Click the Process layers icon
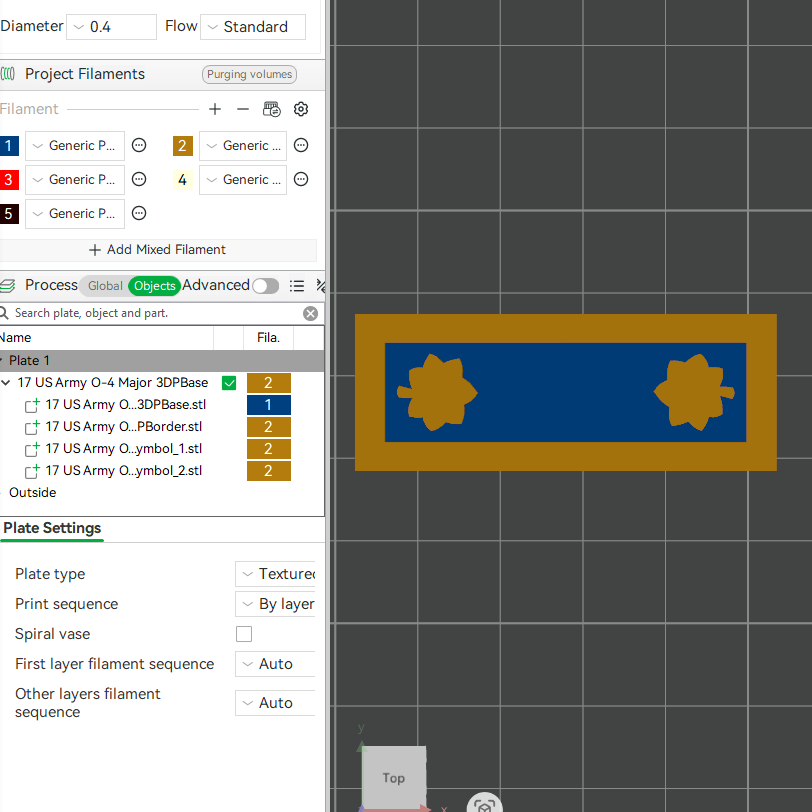This screenshot has width=812, height=812. pos(7,286)
